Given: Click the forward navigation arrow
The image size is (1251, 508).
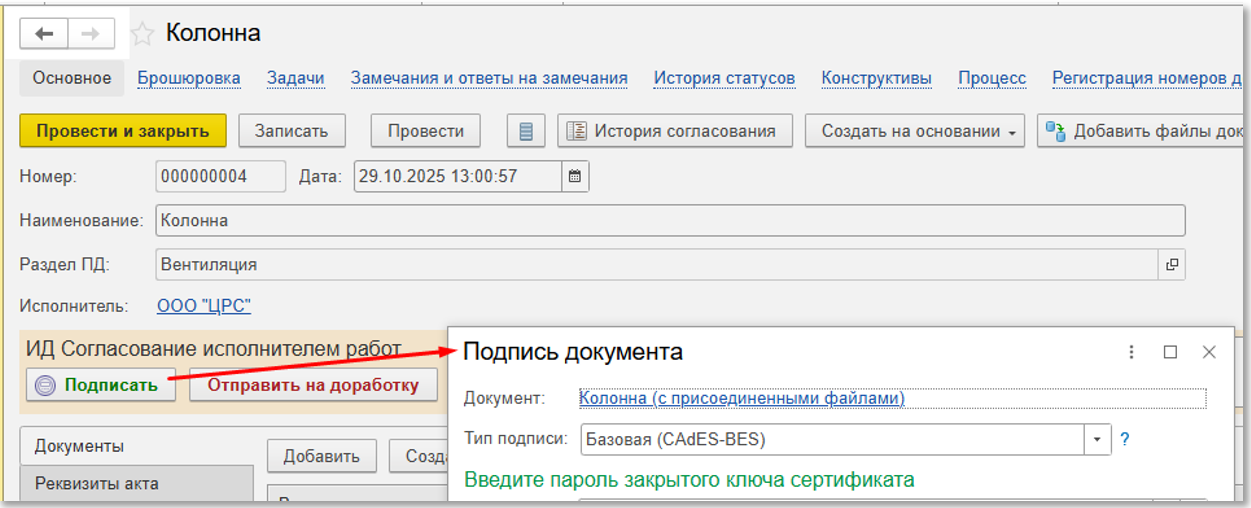Looking at the screenshot, I should pos(91,34).
